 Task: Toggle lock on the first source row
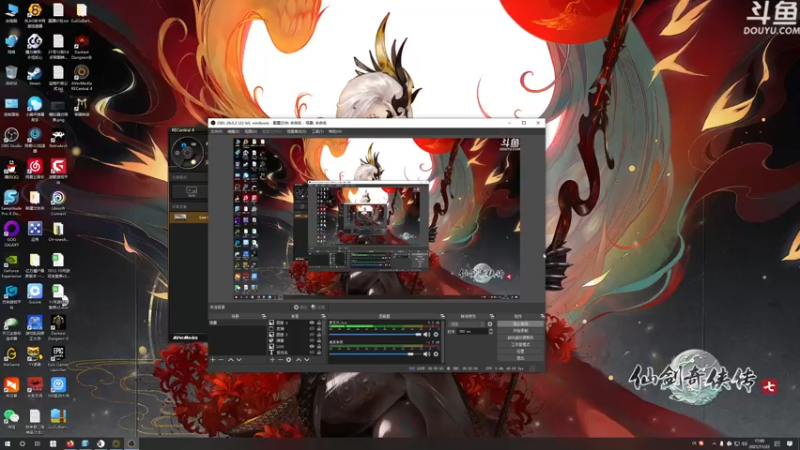coord(319,323)
